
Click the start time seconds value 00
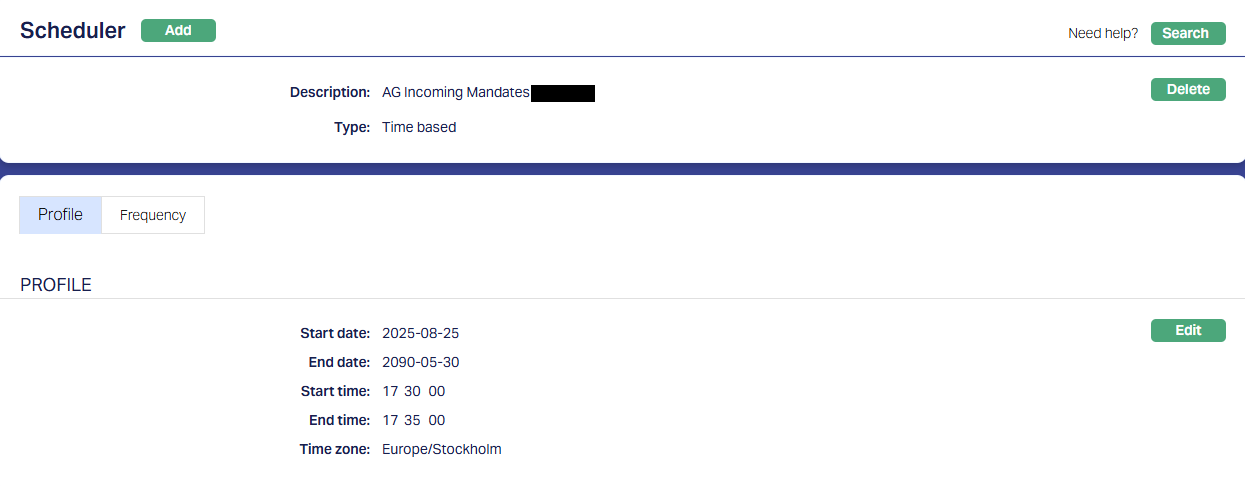click(x=437, y=391)
